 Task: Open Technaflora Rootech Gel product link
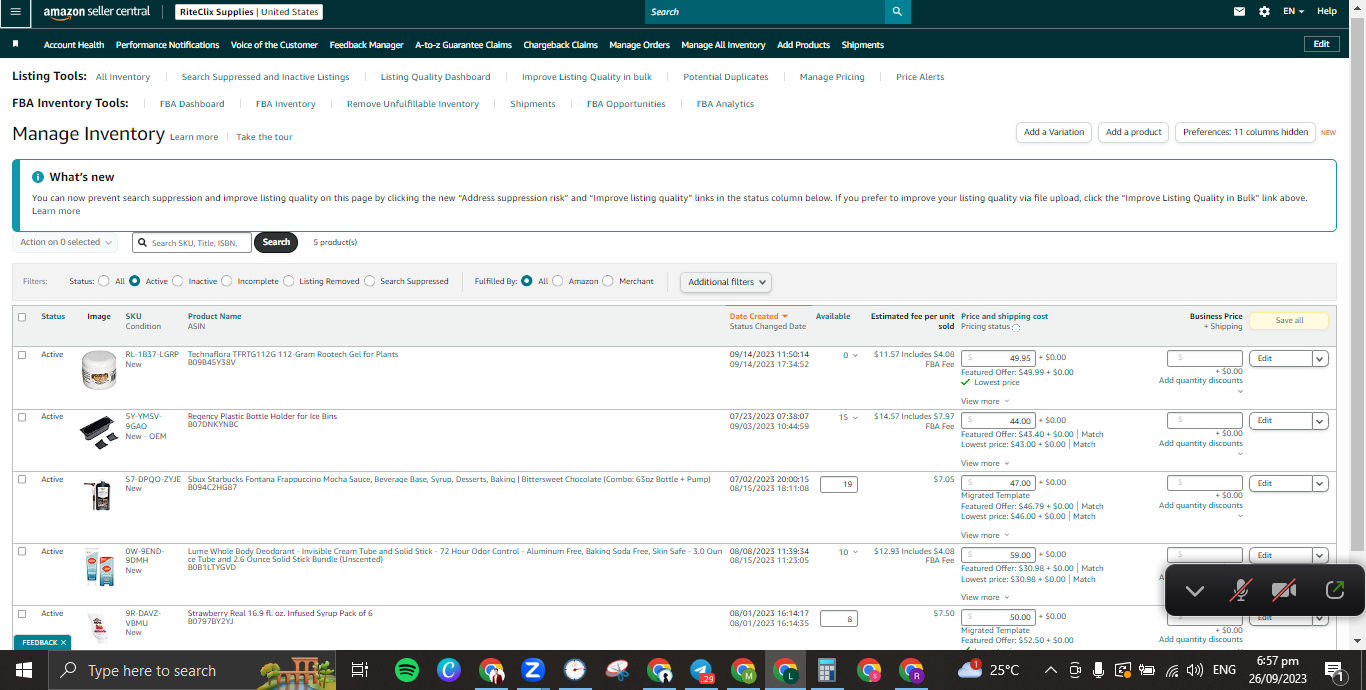click(x=293, y=354)
